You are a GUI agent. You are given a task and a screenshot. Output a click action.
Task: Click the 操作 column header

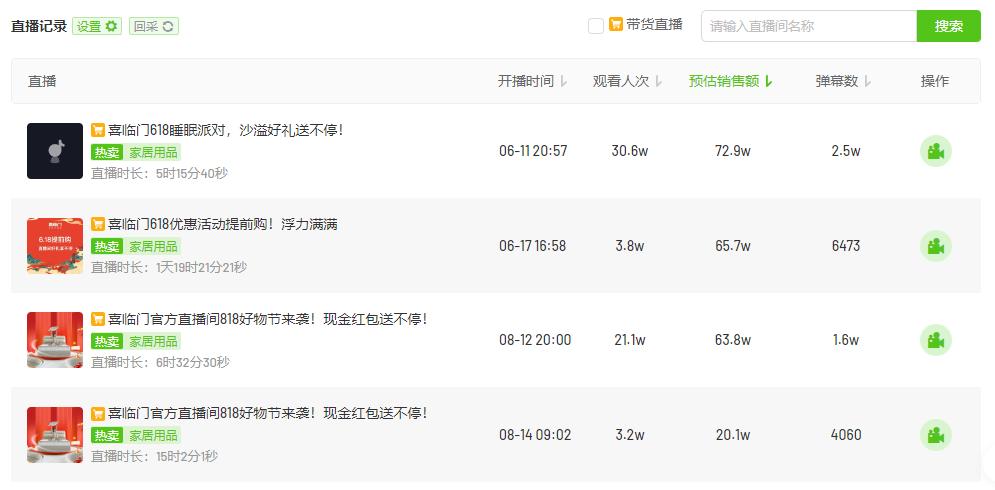(x=935, y=81)
